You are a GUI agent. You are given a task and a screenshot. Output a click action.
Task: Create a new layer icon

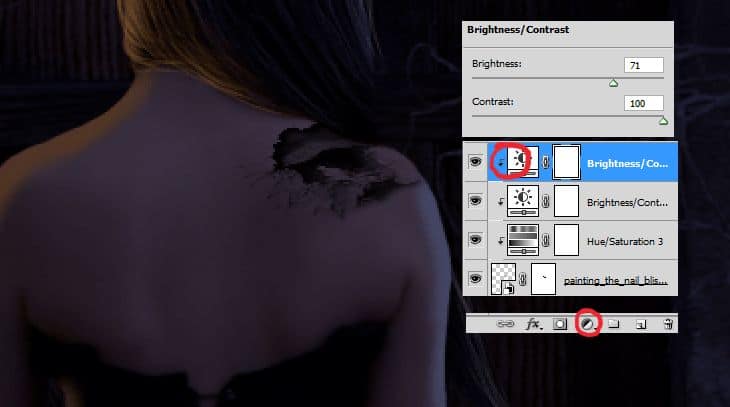641,324
